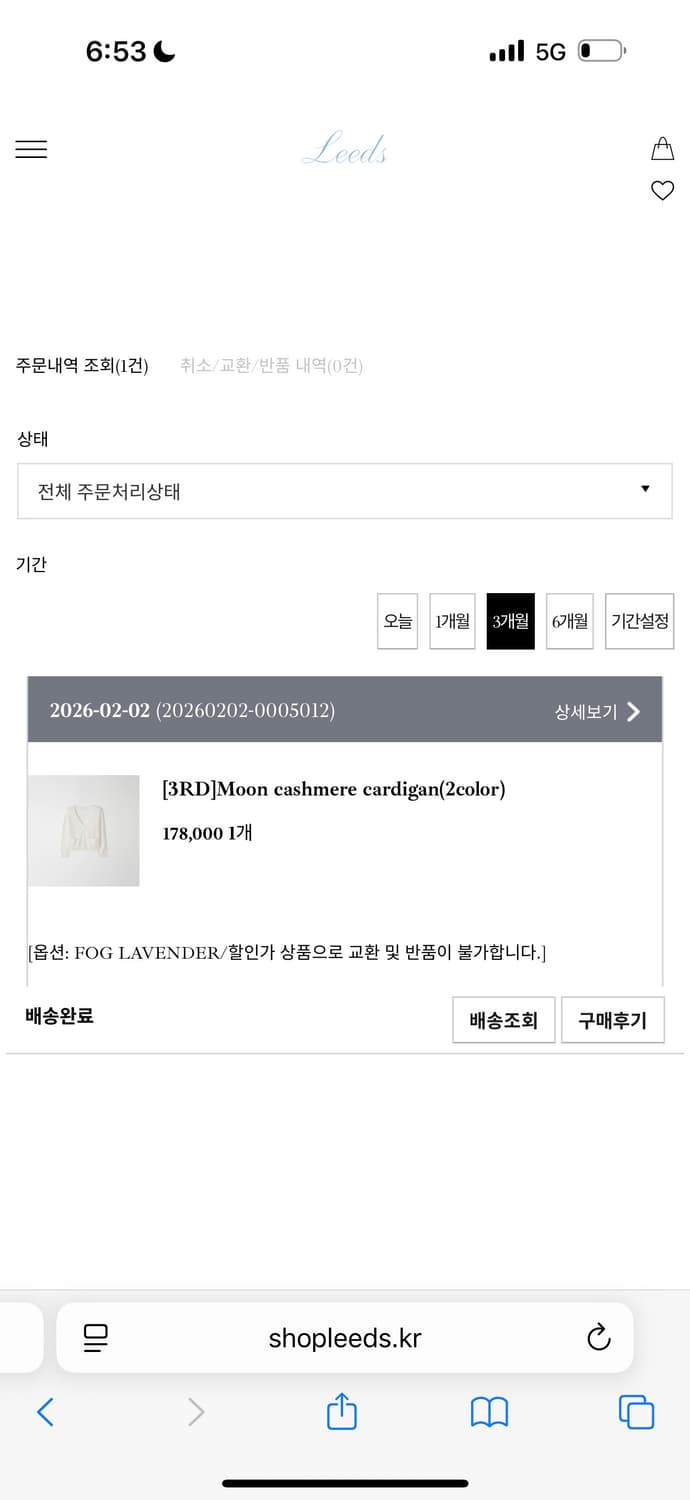Open the wishlist heart icon

tap(662, 190)
